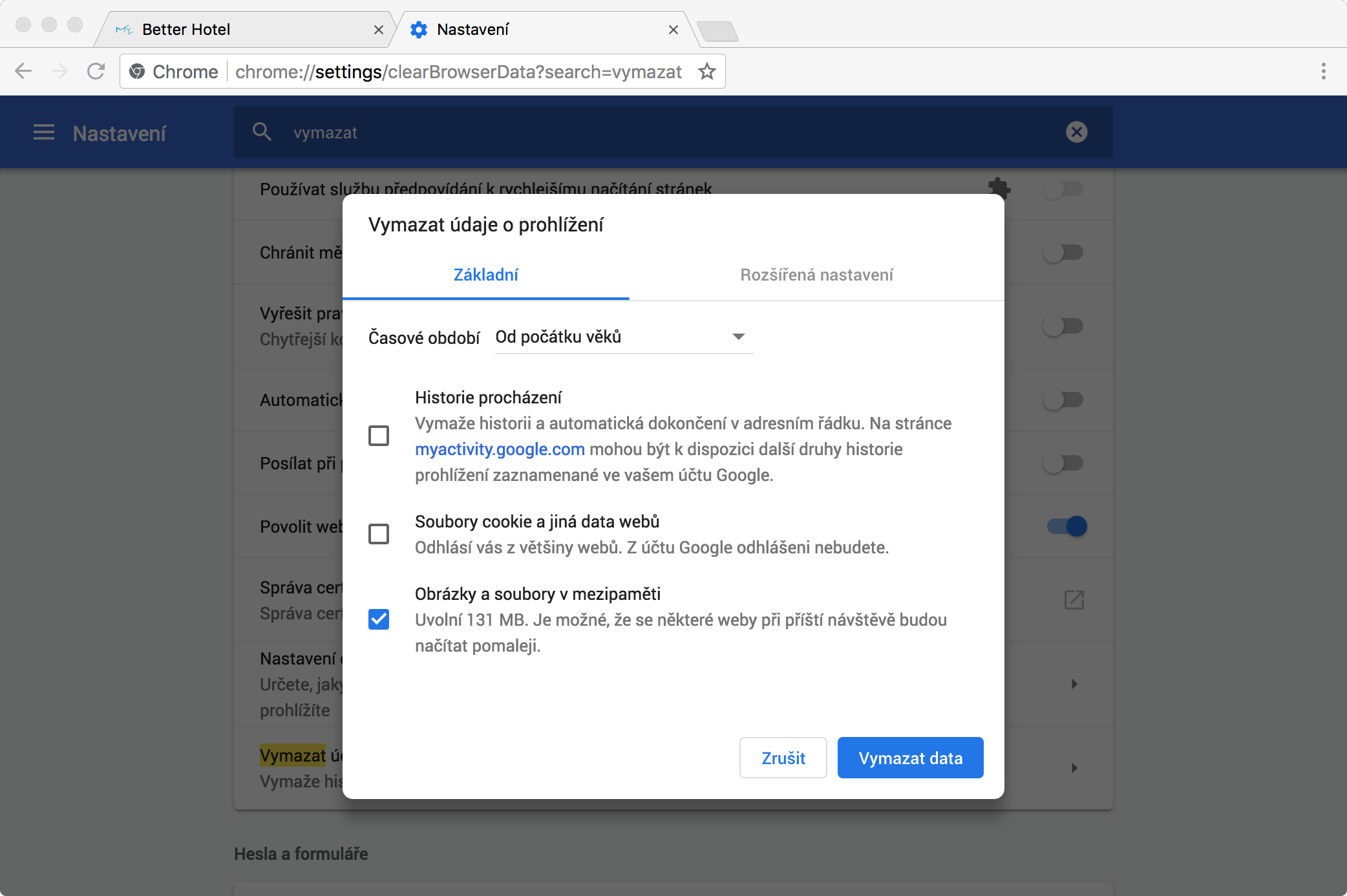Check Soubory cookie a jiná data webů
Image resolution: width=1347 pixels, height=896 pixels.
click(x=379, y=534)
